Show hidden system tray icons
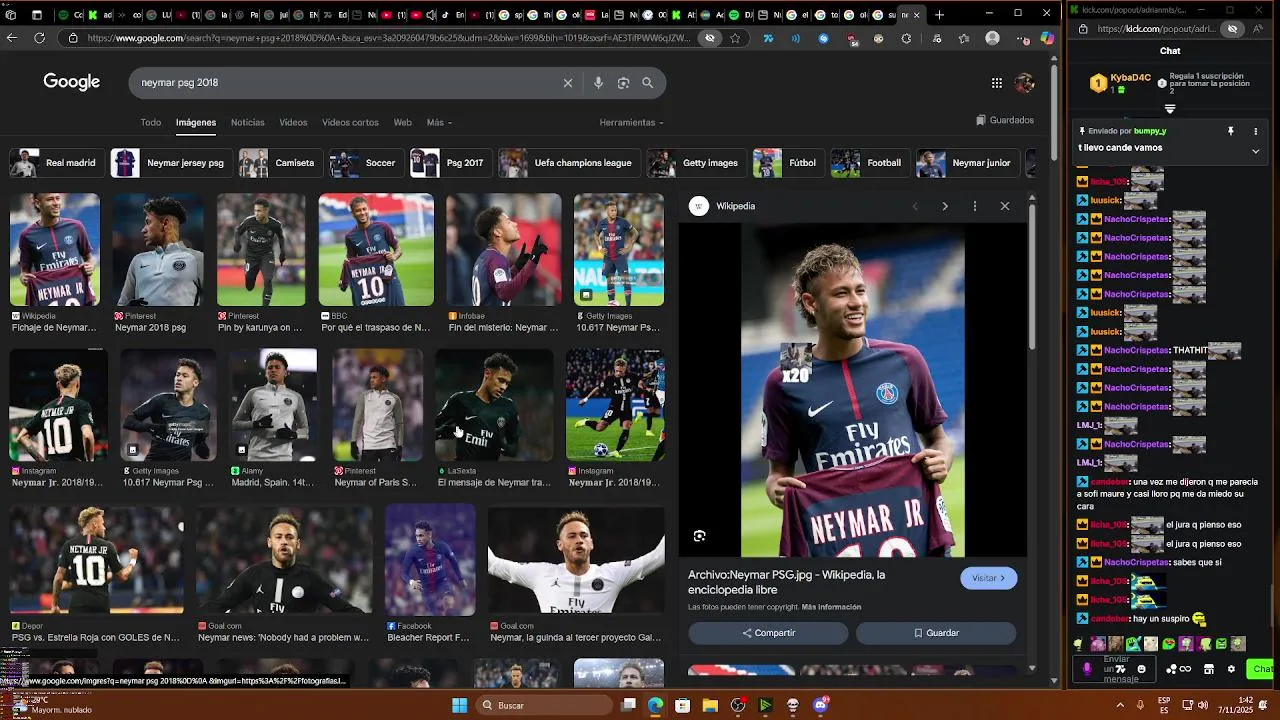This screenshot has width=1280, height=720. click(x=1120, y=705)
